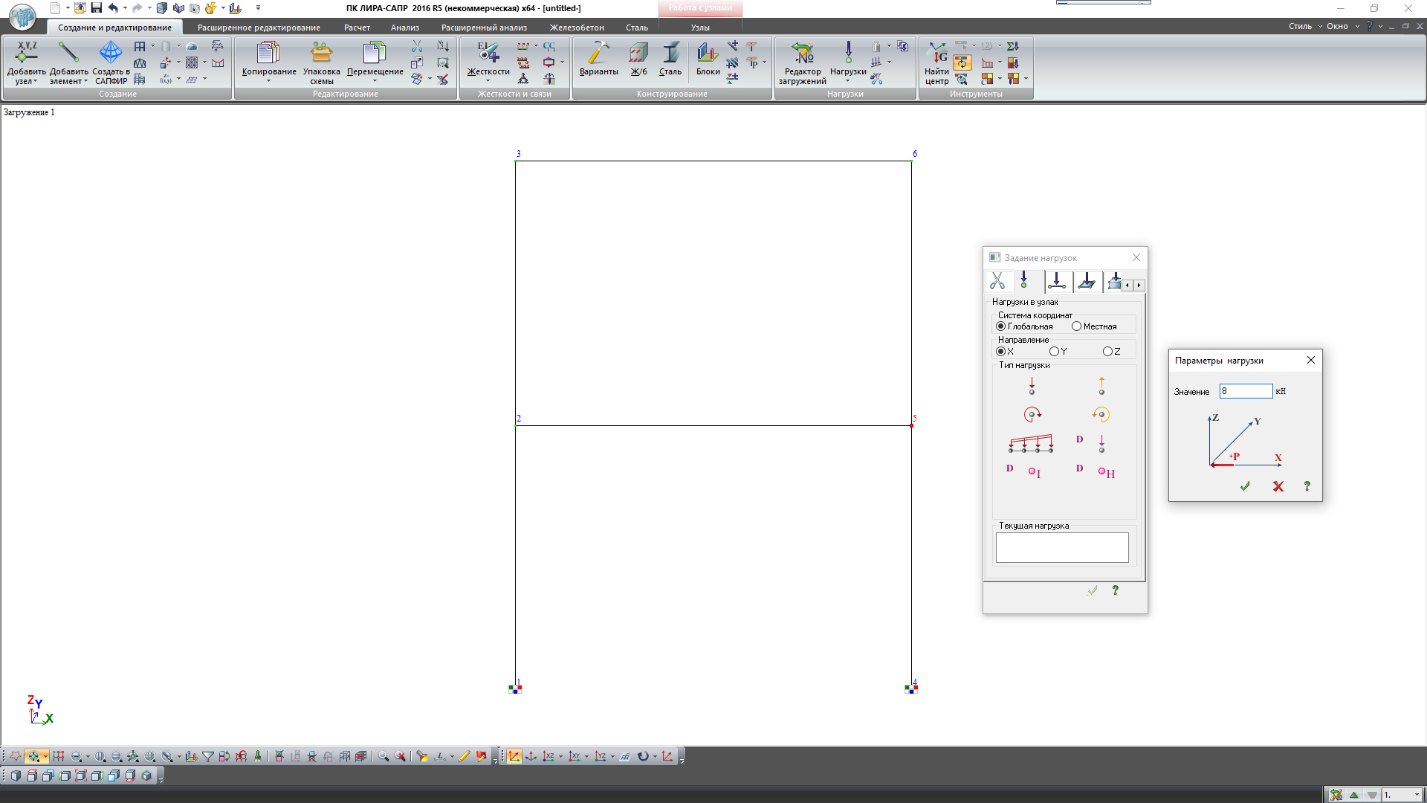Expand the Добавить узел dropdown arrow

point(36,81)
